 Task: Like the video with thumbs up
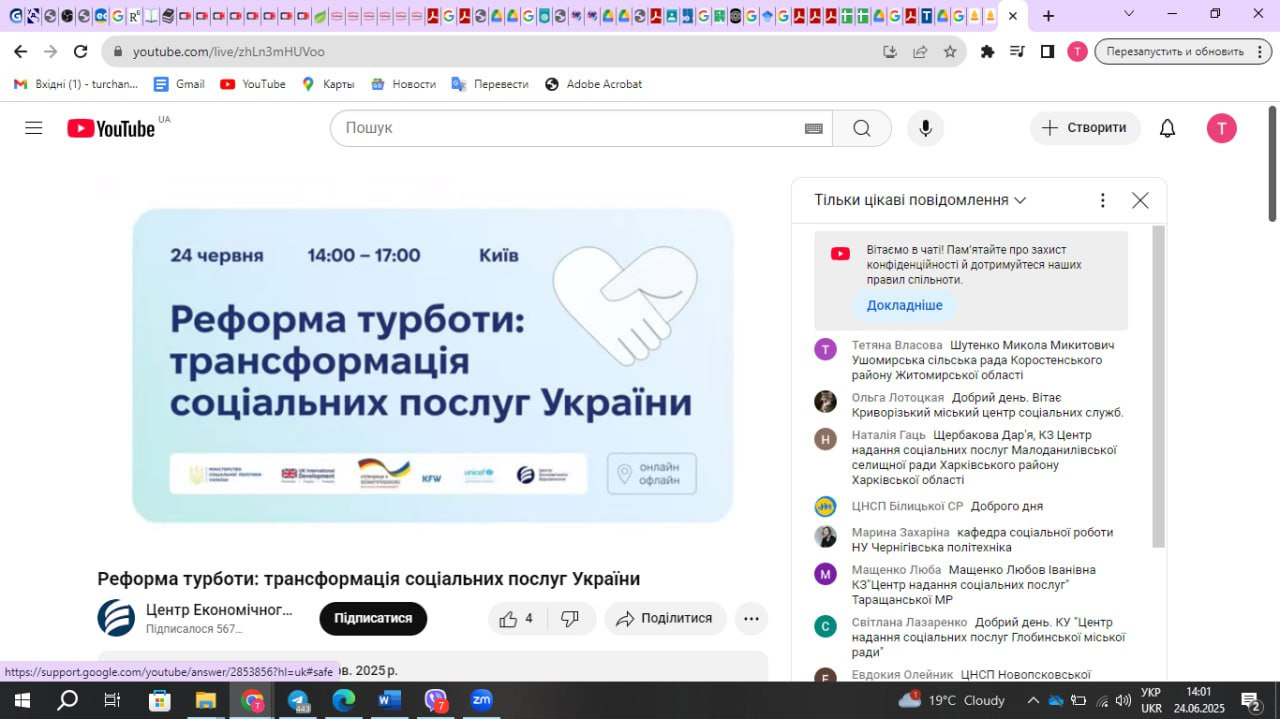pyautogui.click(x=516, y=618)
